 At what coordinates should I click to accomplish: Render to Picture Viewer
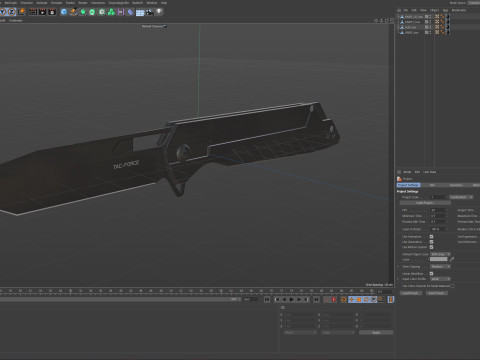tap(42, 12)
